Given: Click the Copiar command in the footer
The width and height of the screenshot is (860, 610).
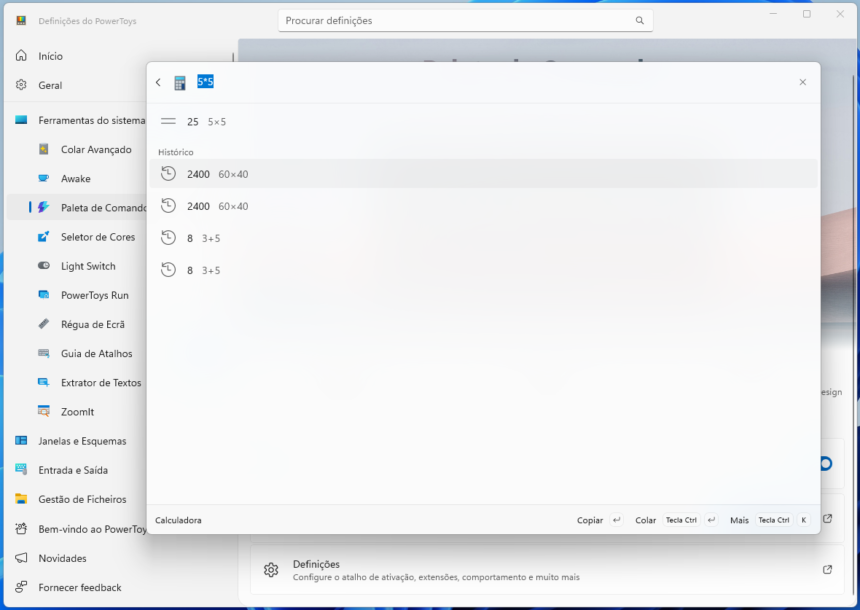Looking at the screenshot, I should click(x=599, y=520).
